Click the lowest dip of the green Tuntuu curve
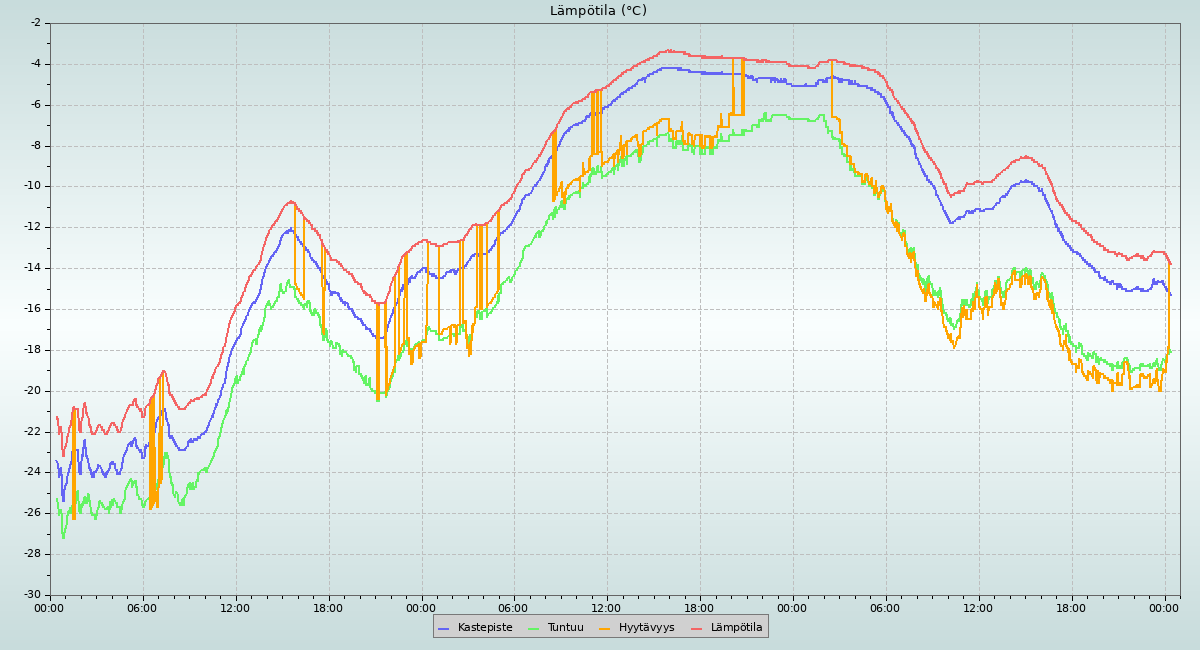 click(64, 538)
